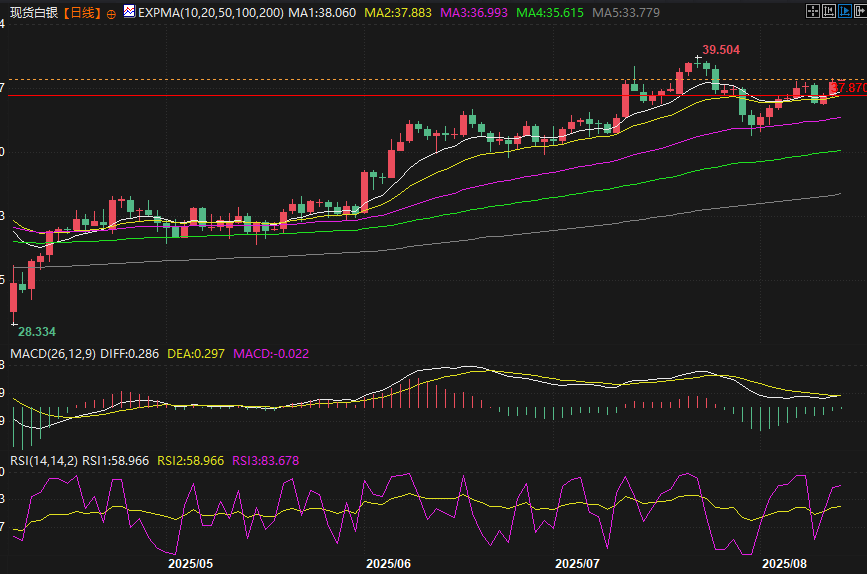
Task: Click the EXPMA(10,20,50,100,200) indicator label
Action: click(x=211, y=13)
